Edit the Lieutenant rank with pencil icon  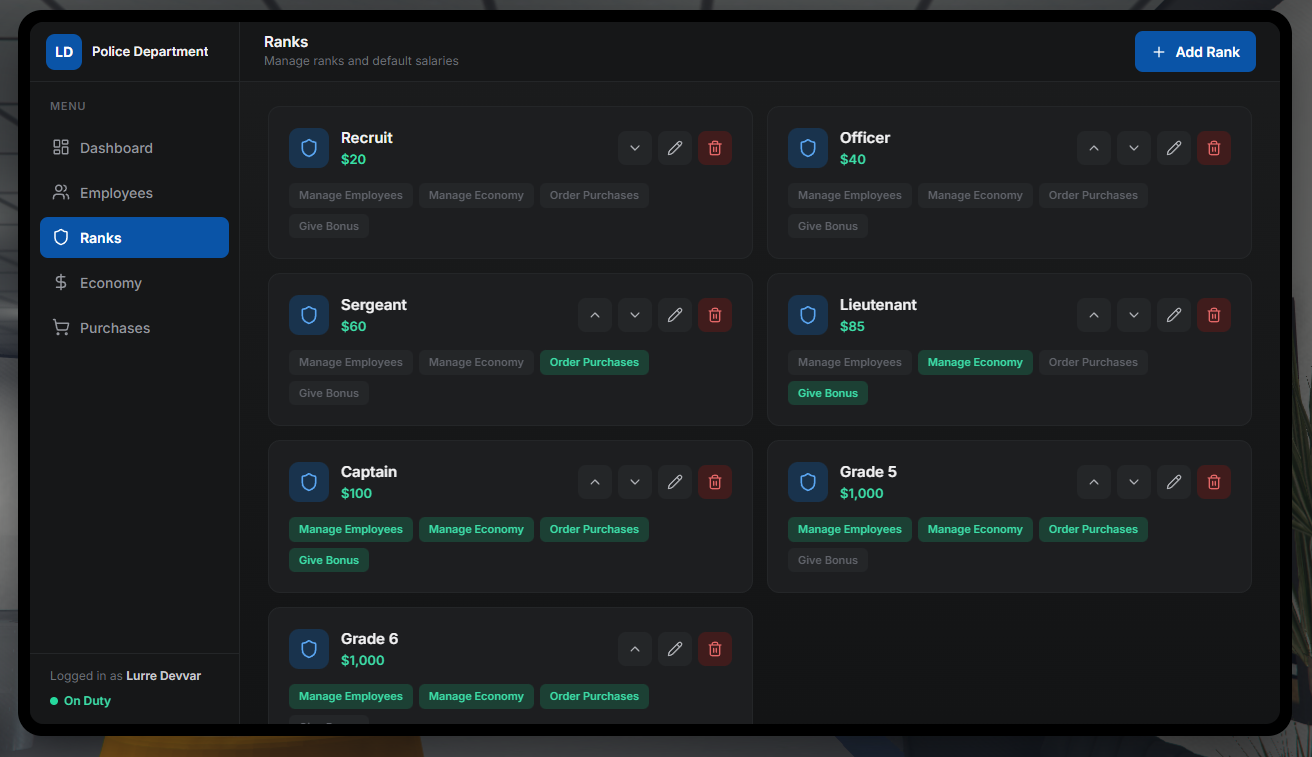click(x=1174, y=315)
